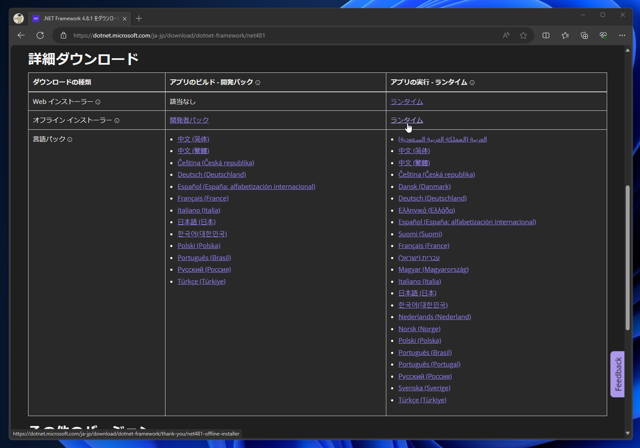Open offline installer ランタイム link
Image resolution: width=640 pixels, height=448 pixels.
(x=407, y=120)
